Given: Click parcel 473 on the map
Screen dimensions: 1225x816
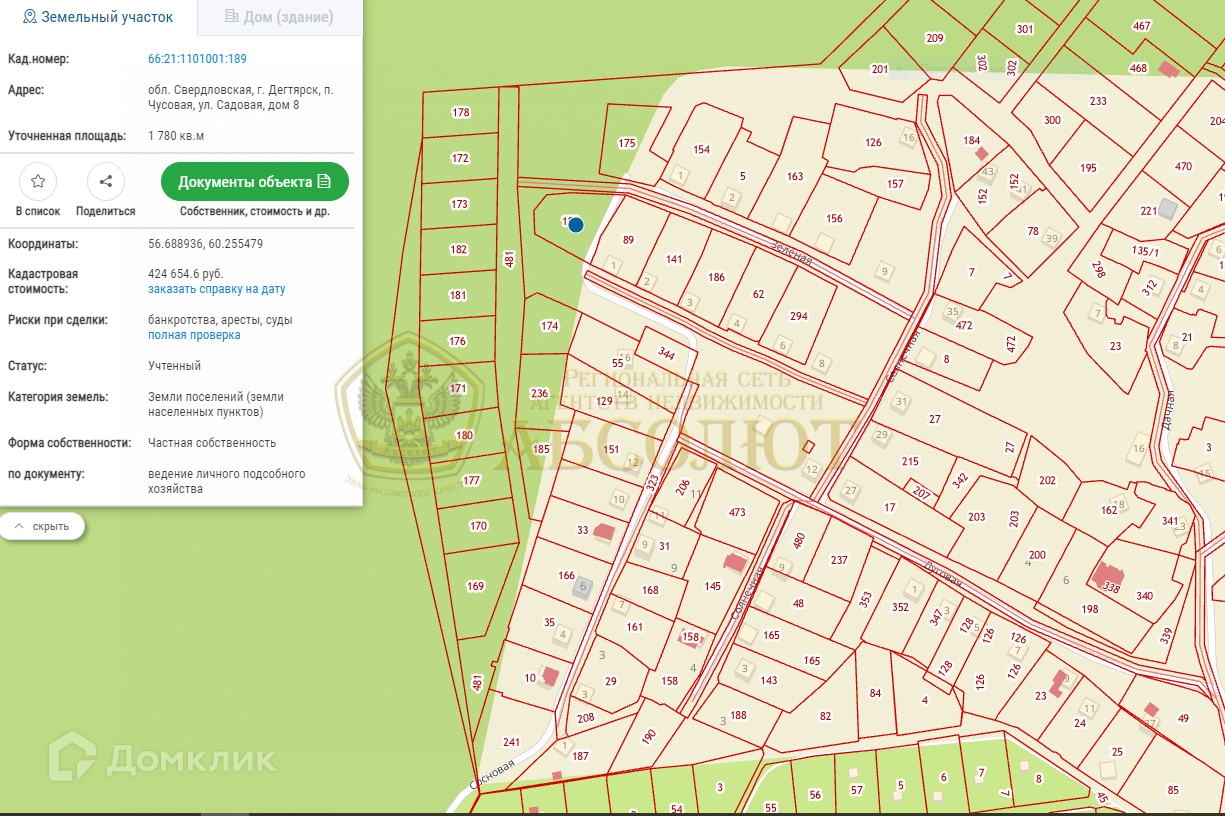Looking at the screenshot, I should point(737,513).
